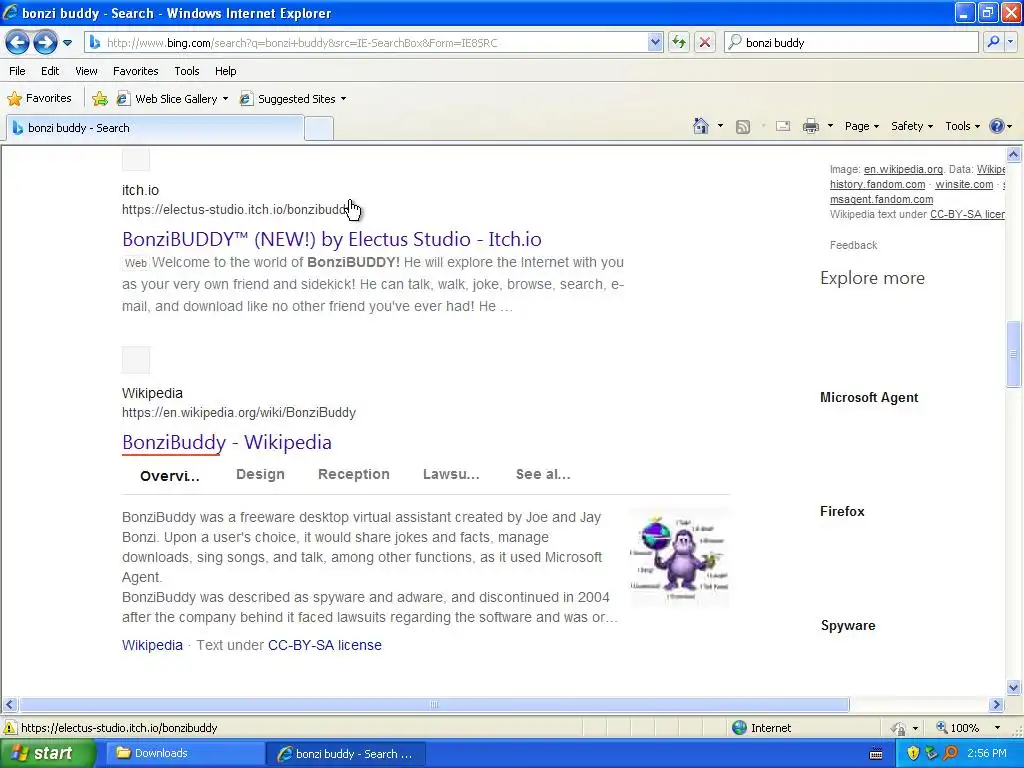
Task: Select the Reception tab of Wikipedia result
Action: 353,475
